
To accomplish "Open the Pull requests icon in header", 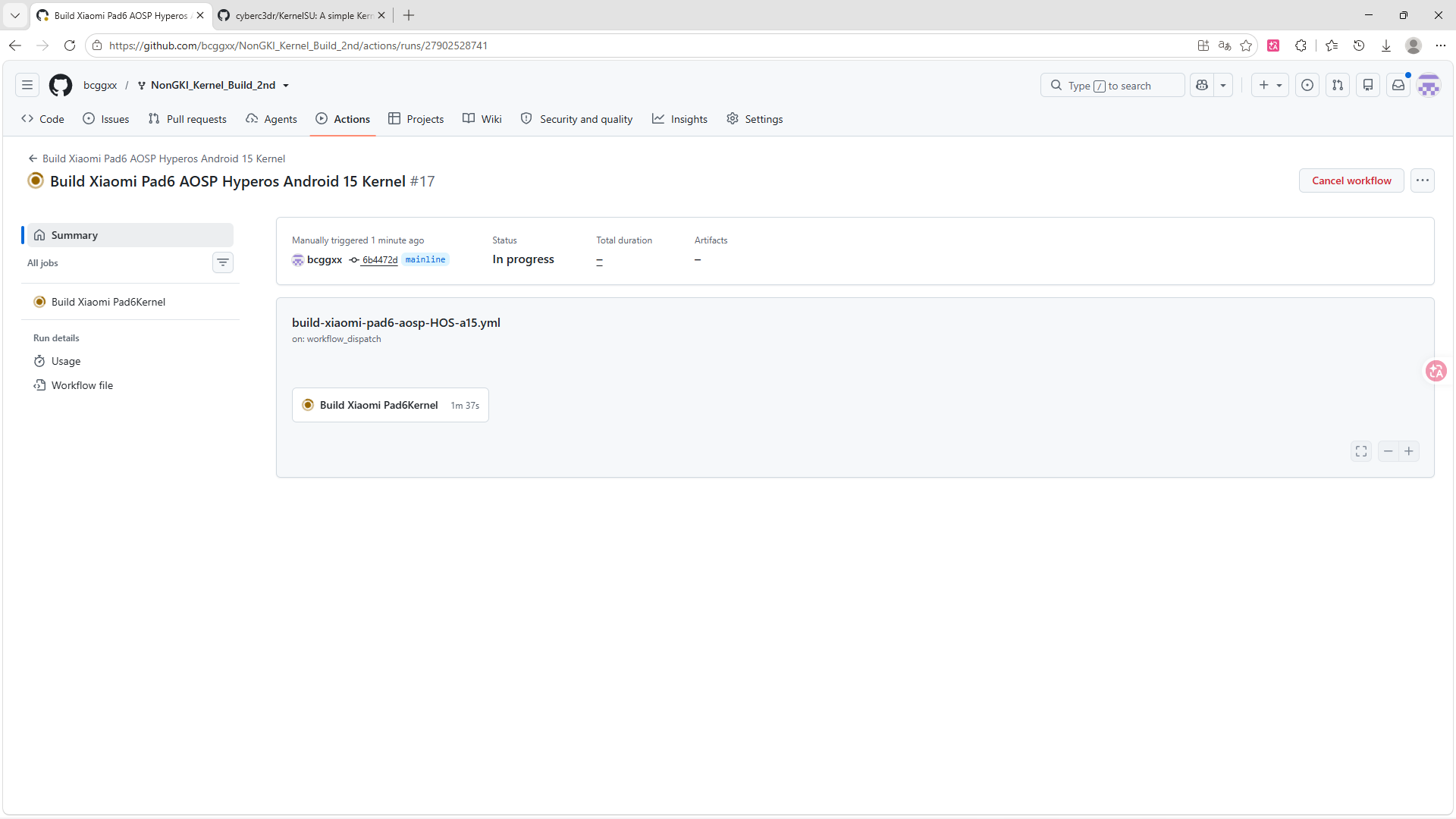I will point(1338,86).
